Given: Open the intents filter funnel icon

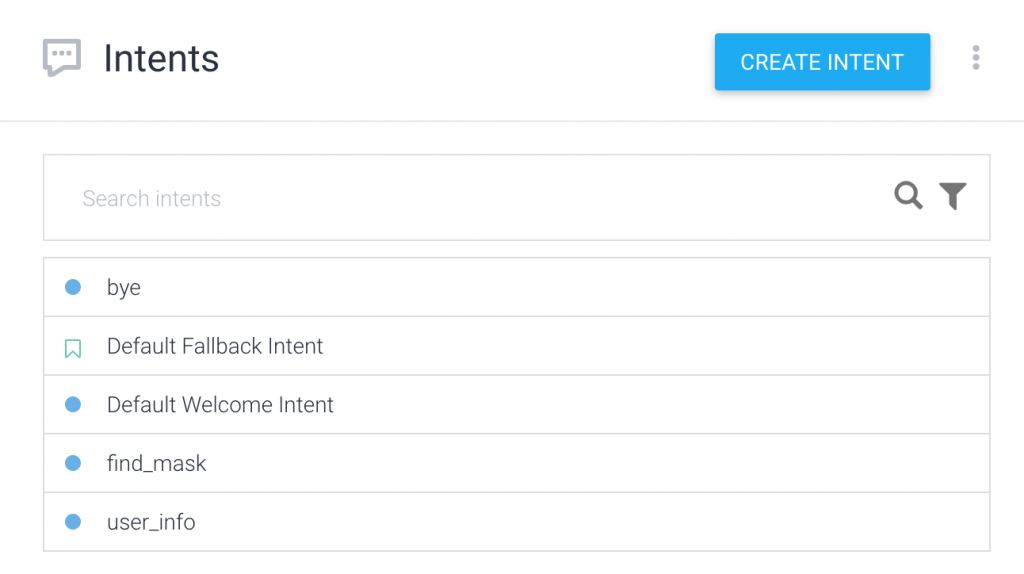Looking at the screenshot, I should [953, 195].
